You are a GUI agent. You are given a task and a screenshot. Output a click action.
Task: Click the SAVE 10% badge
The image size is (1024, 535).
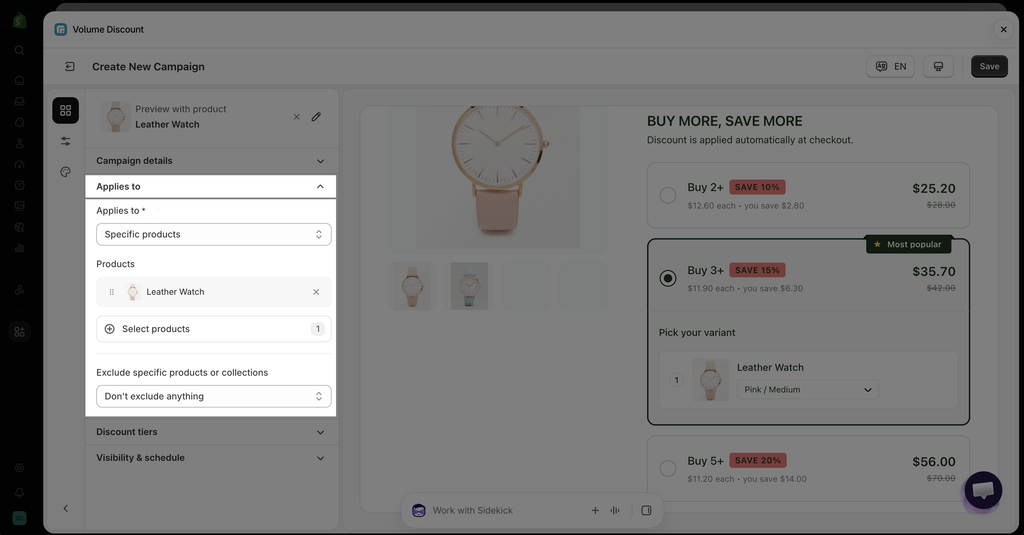coord(758,187)
